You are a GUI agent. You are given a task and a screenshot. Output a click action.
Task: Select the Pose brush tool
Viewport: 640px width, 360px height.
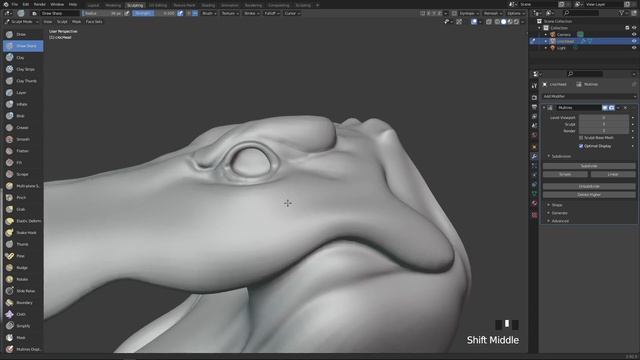pyautogui.click(x=23, y=256)
